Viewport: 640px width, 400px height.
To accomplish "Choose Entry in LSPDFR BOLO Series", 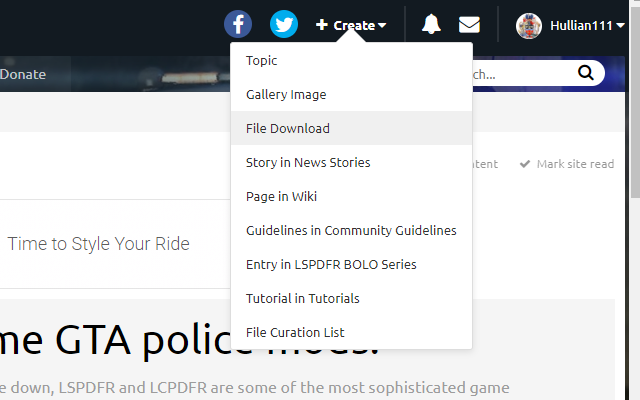I will (x=351, y=264).
